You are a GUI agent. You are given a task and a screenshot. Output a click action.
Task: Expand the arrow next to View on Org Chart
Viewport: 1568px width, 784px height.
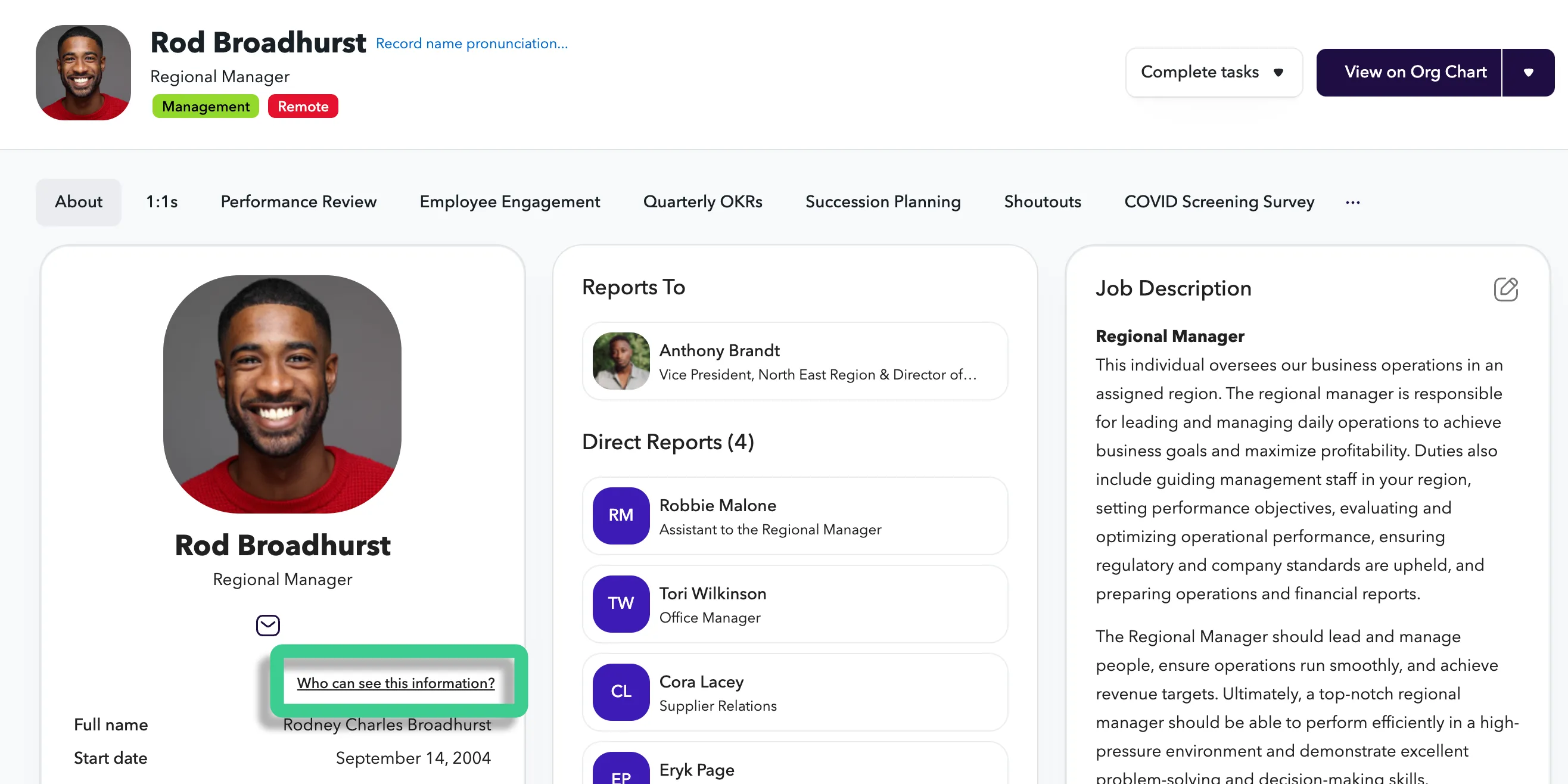click(1529, 73)
